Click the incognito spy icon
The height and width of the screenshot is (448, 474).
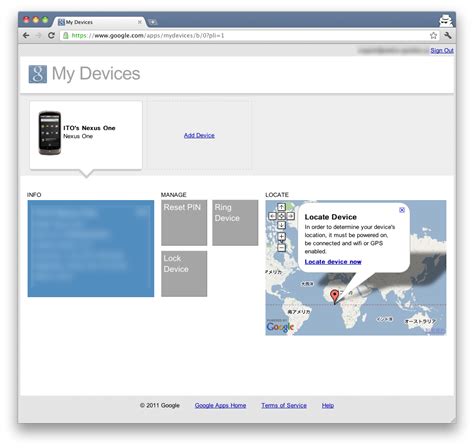tap(445, 21)
